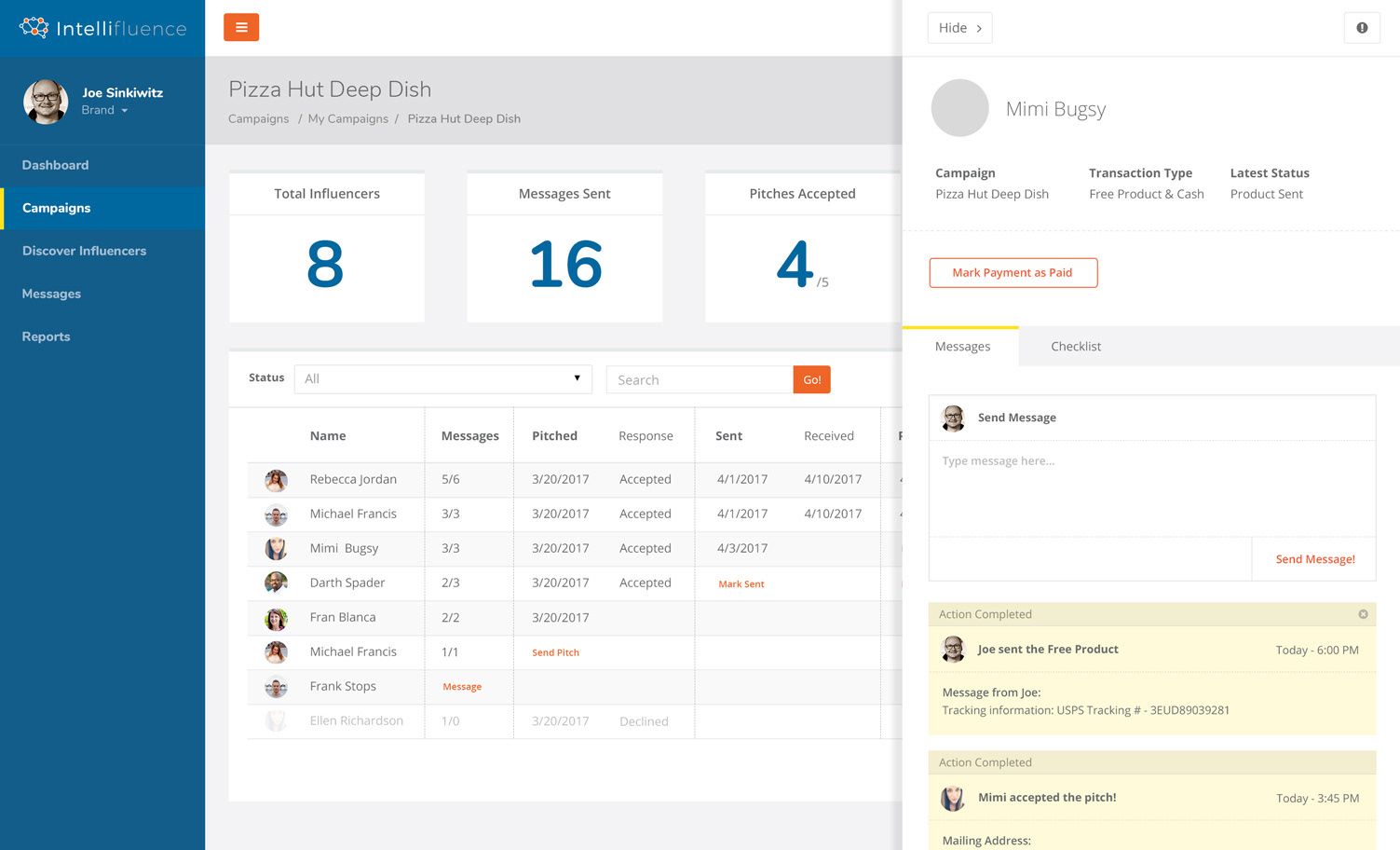Click the orange Go! search button
Image resolution: width=1400 pixels, height=850 pixels.
coord(812,379)
